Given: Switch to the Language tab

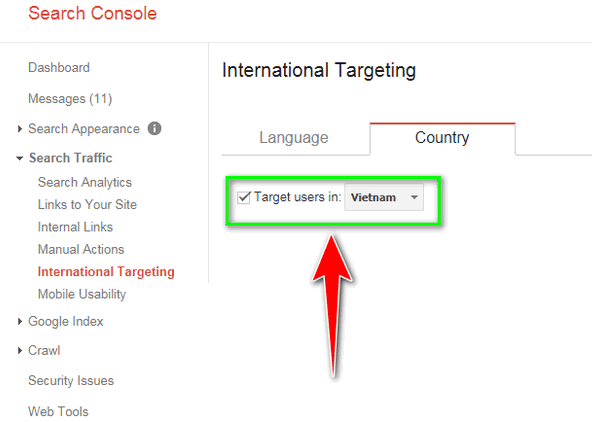Looking at the screenshot, I should (294, 138).
